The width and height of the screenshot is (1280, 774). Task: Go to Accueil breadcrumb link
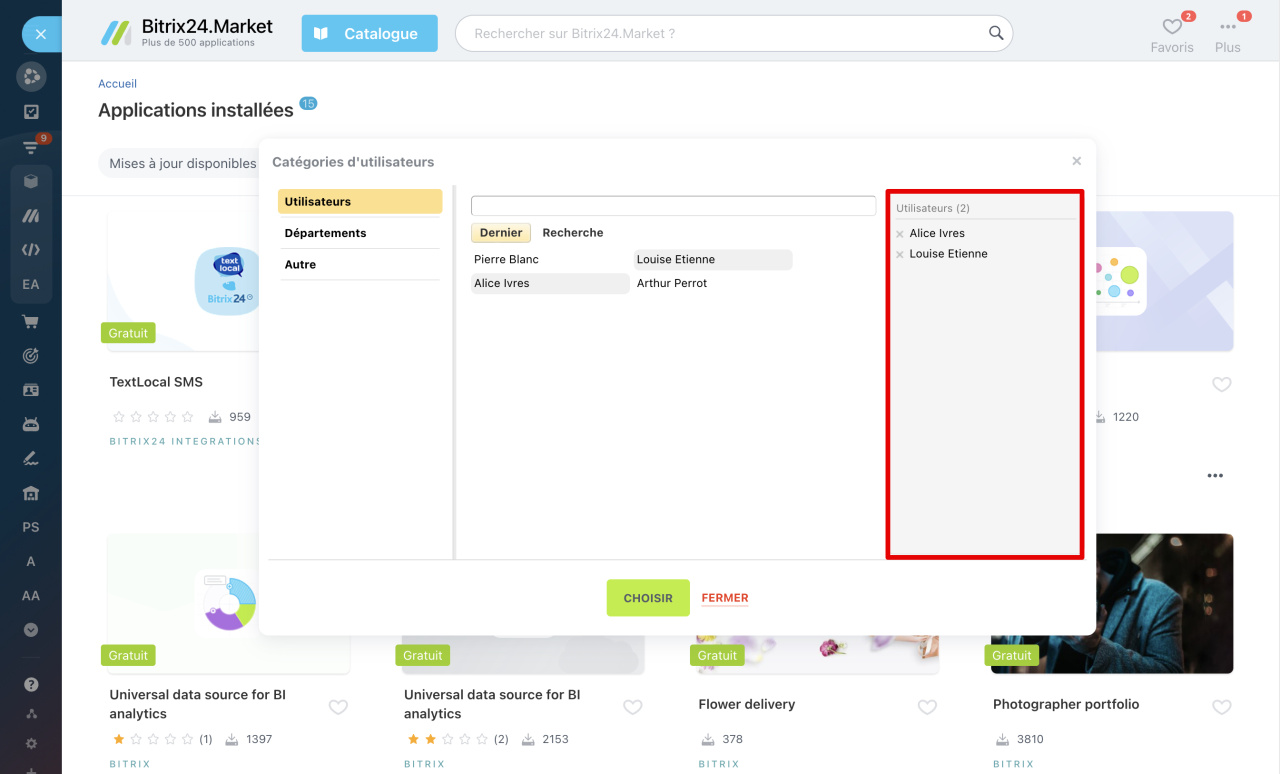pyautogui.click(x=117, y=84)
